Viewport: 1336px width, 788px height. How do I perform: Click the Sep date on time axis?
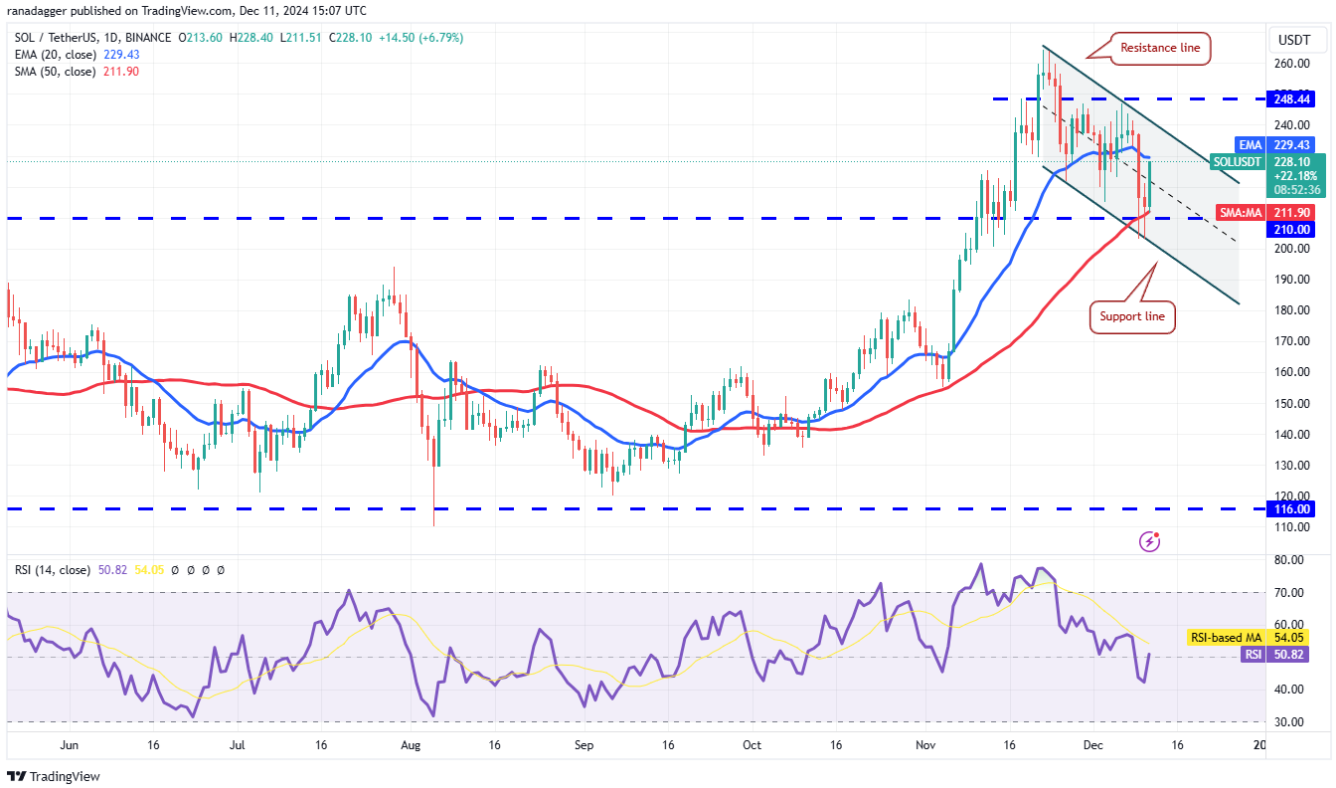coord(585,745)
